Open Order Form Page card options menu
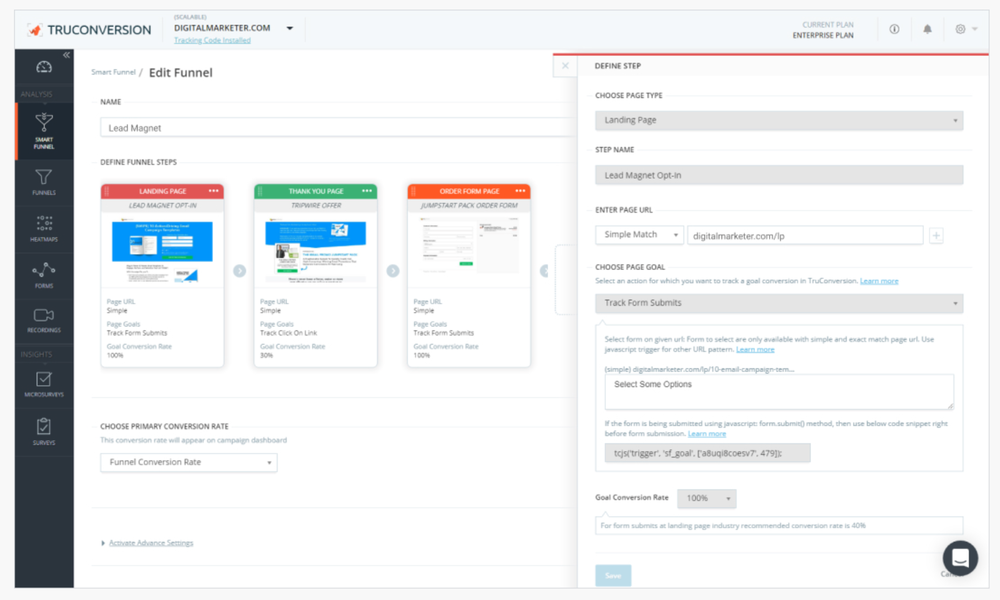1000x600 pixels. (x=520, y=191)
